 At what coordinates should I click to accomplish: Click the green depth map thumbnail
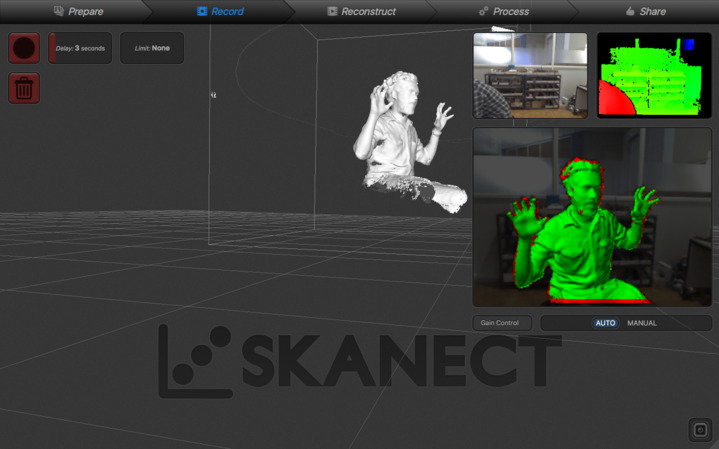pos(654,75)
